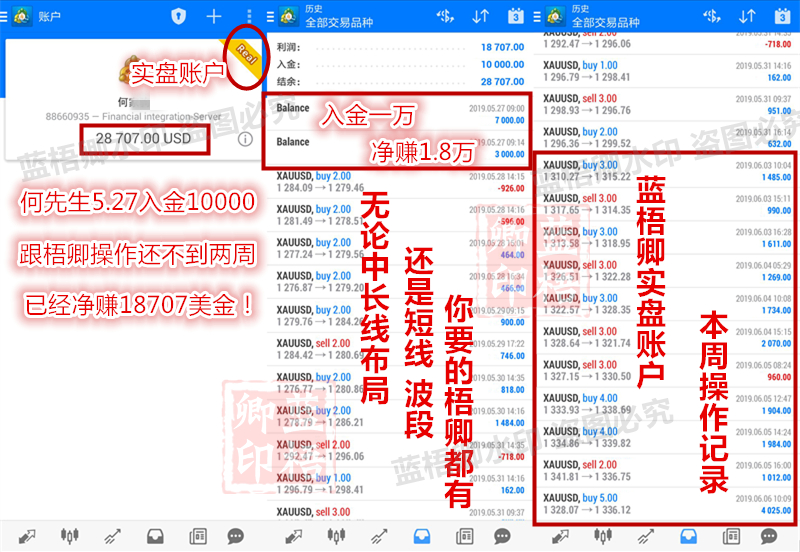Open Balance entry of 7 000.00

[x=400, y=114]
